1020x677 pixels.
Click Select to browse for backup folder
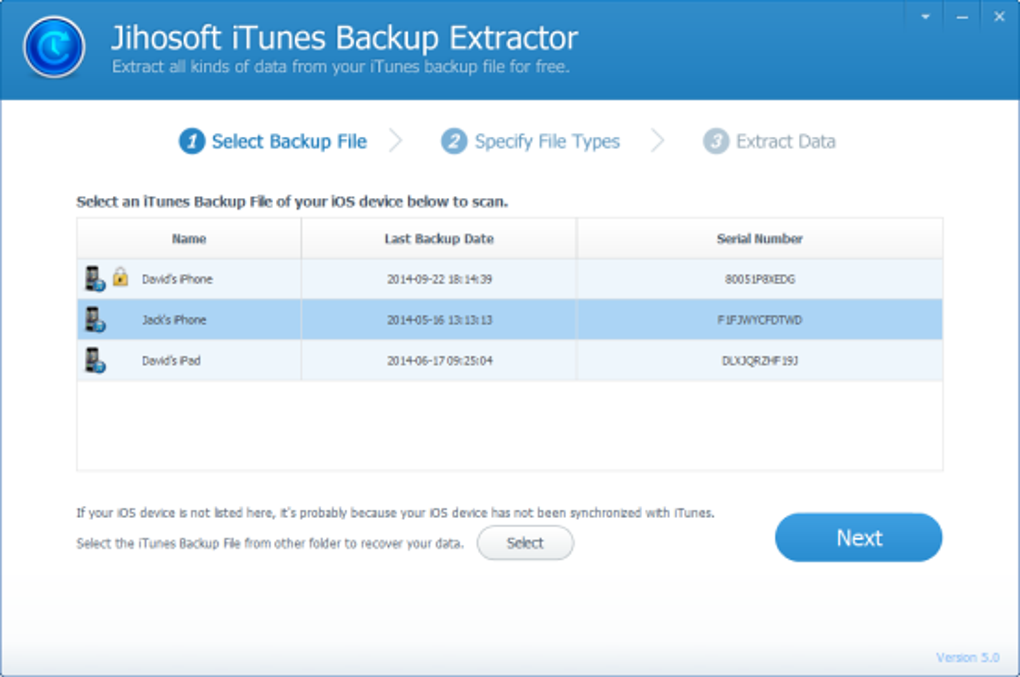[x=525, y=543]
